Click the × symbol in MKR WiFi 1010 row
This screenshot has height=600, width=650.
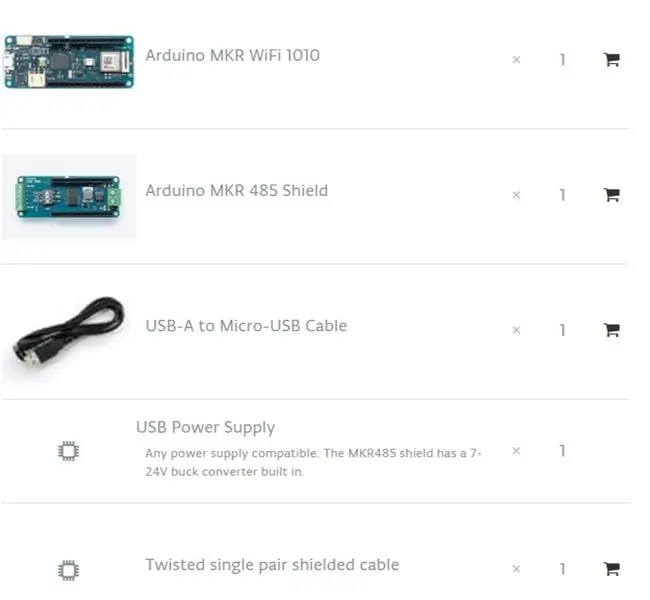[x=516, y=60]
